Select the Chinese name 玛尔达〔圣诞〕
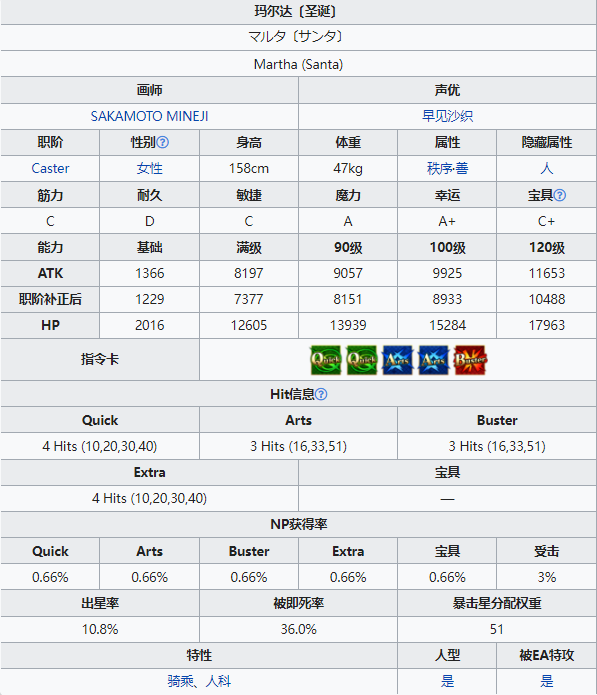Screen dimensions: 597x695 pyautogui.click(x=298, y=11)
